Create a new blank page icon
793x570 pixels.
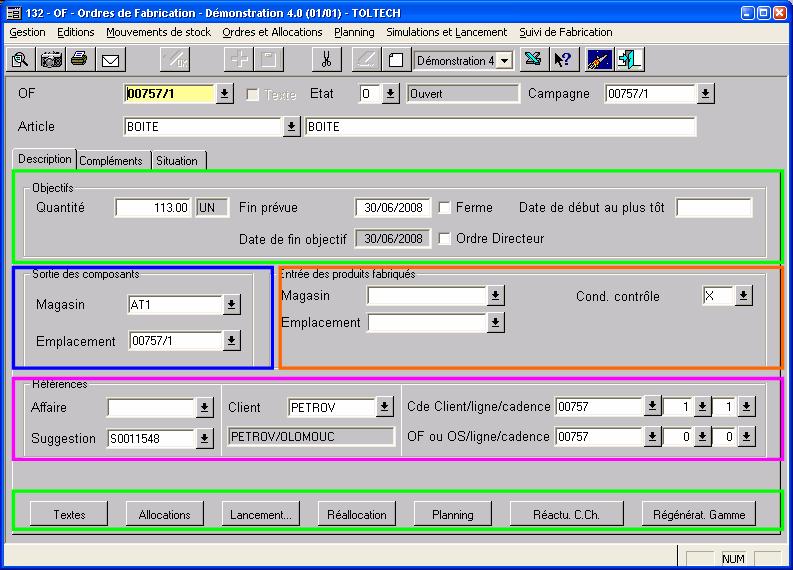396,60
